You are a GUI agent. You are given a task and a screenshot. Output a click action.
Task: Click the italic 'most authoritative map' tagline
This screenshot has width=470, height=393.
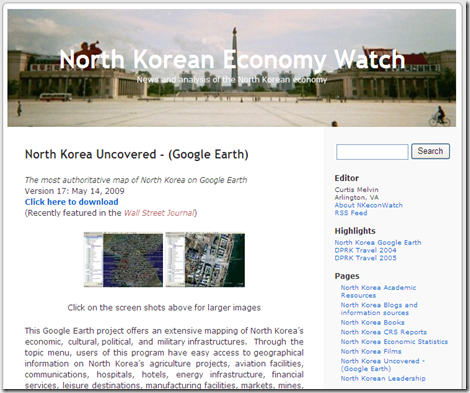coord(136,180)
